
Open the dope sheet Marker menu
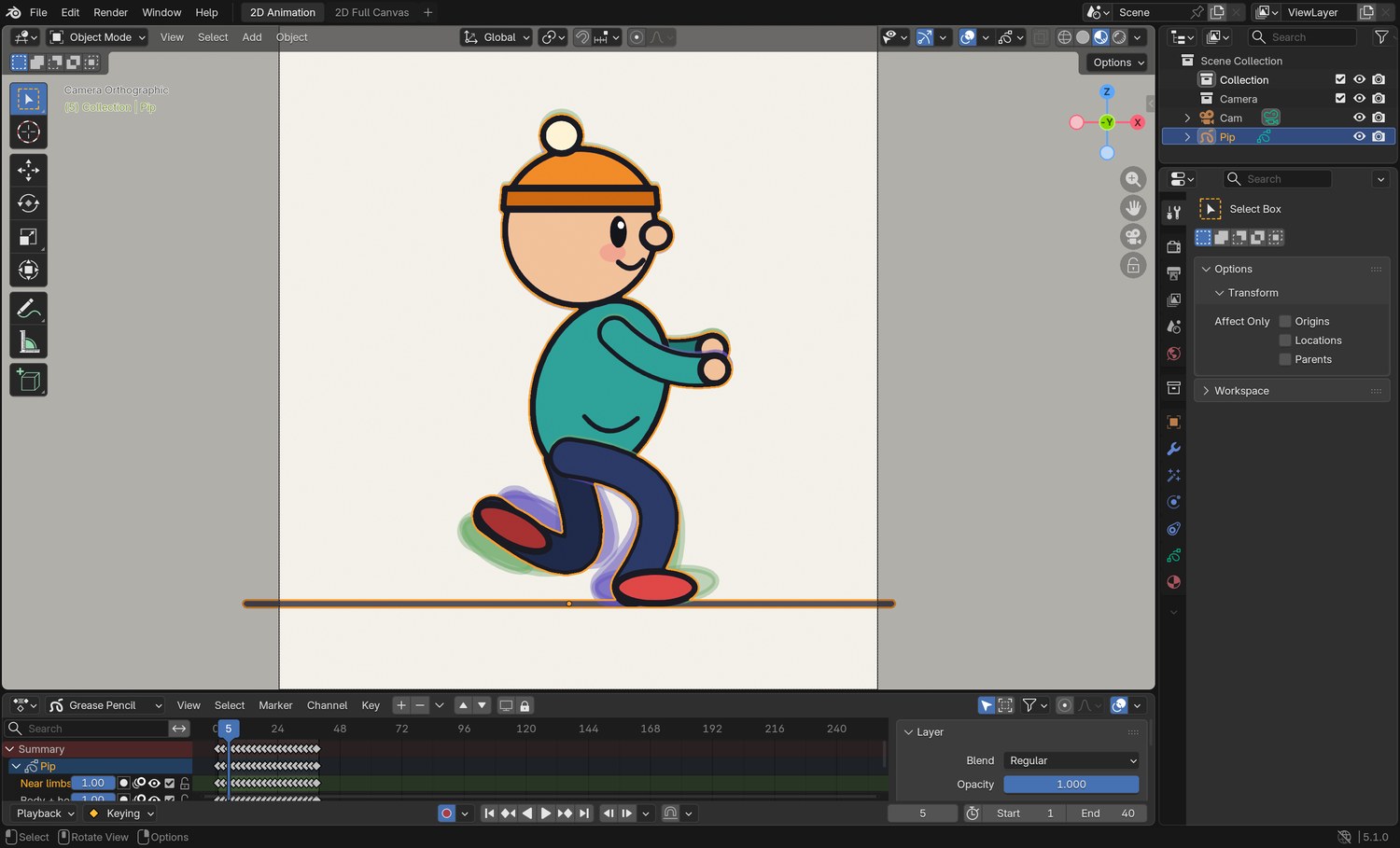pos(275,705)
